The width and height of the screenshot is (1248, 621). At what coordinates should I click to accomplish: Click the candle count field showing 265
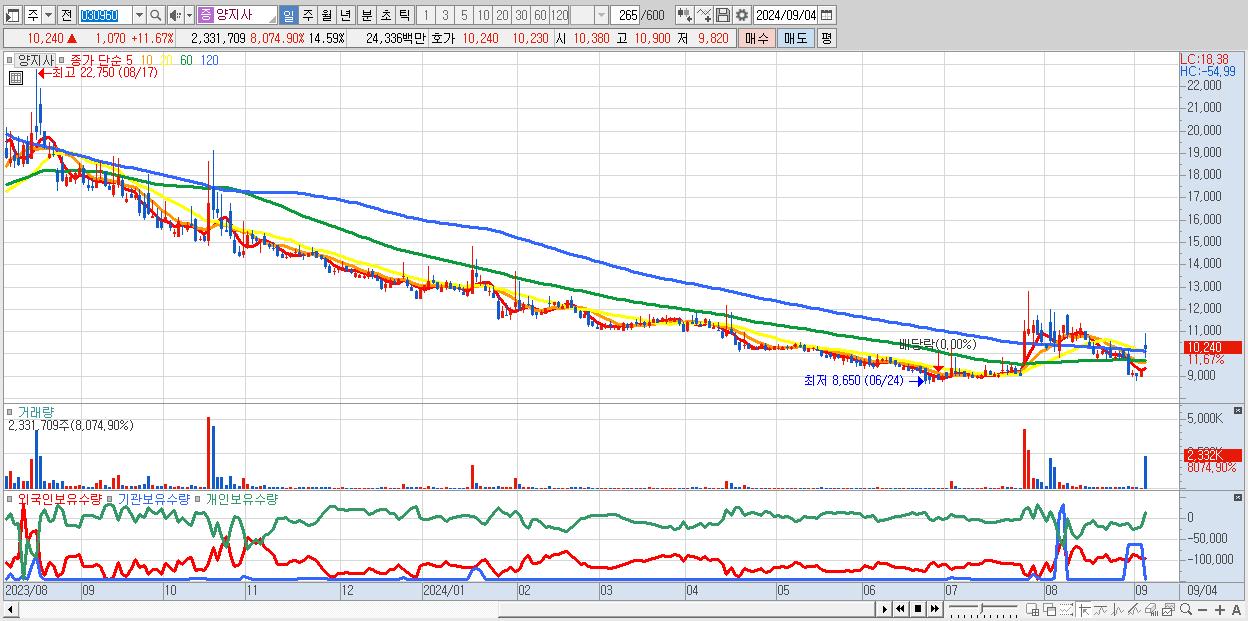[x=625, y=15]
